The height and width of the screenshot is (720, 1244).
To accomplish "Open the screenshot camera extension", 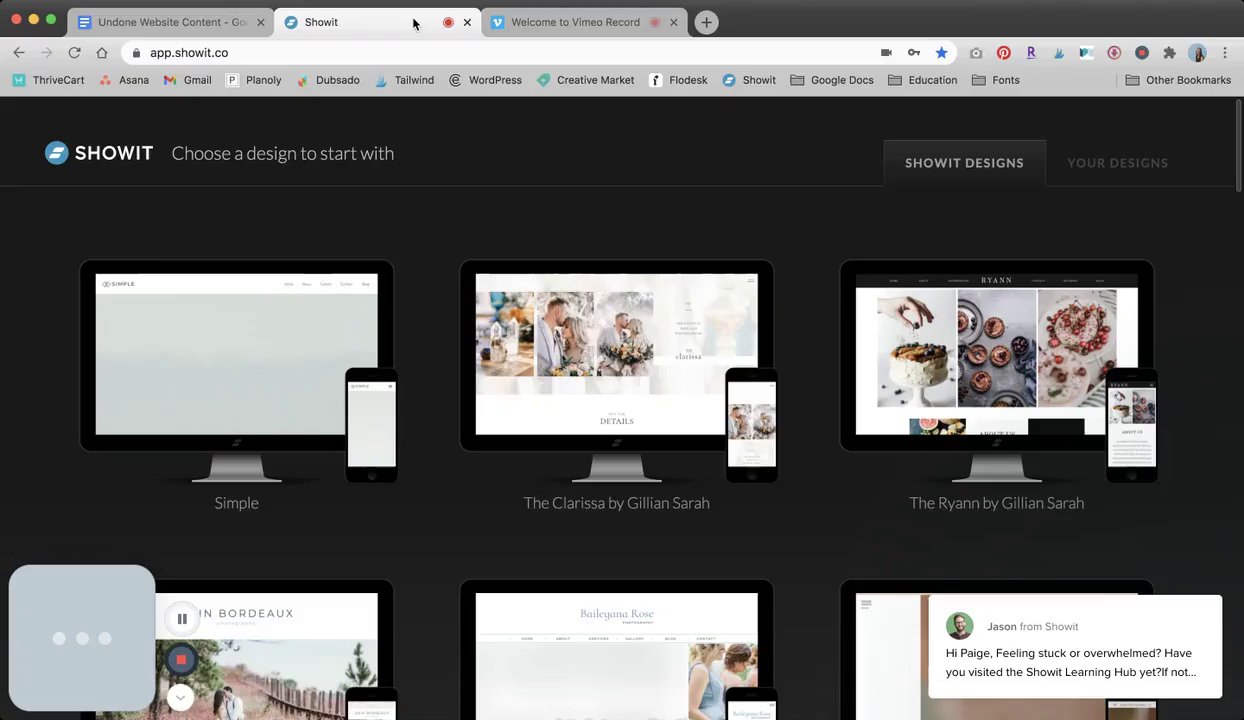I will coord(976,53).
